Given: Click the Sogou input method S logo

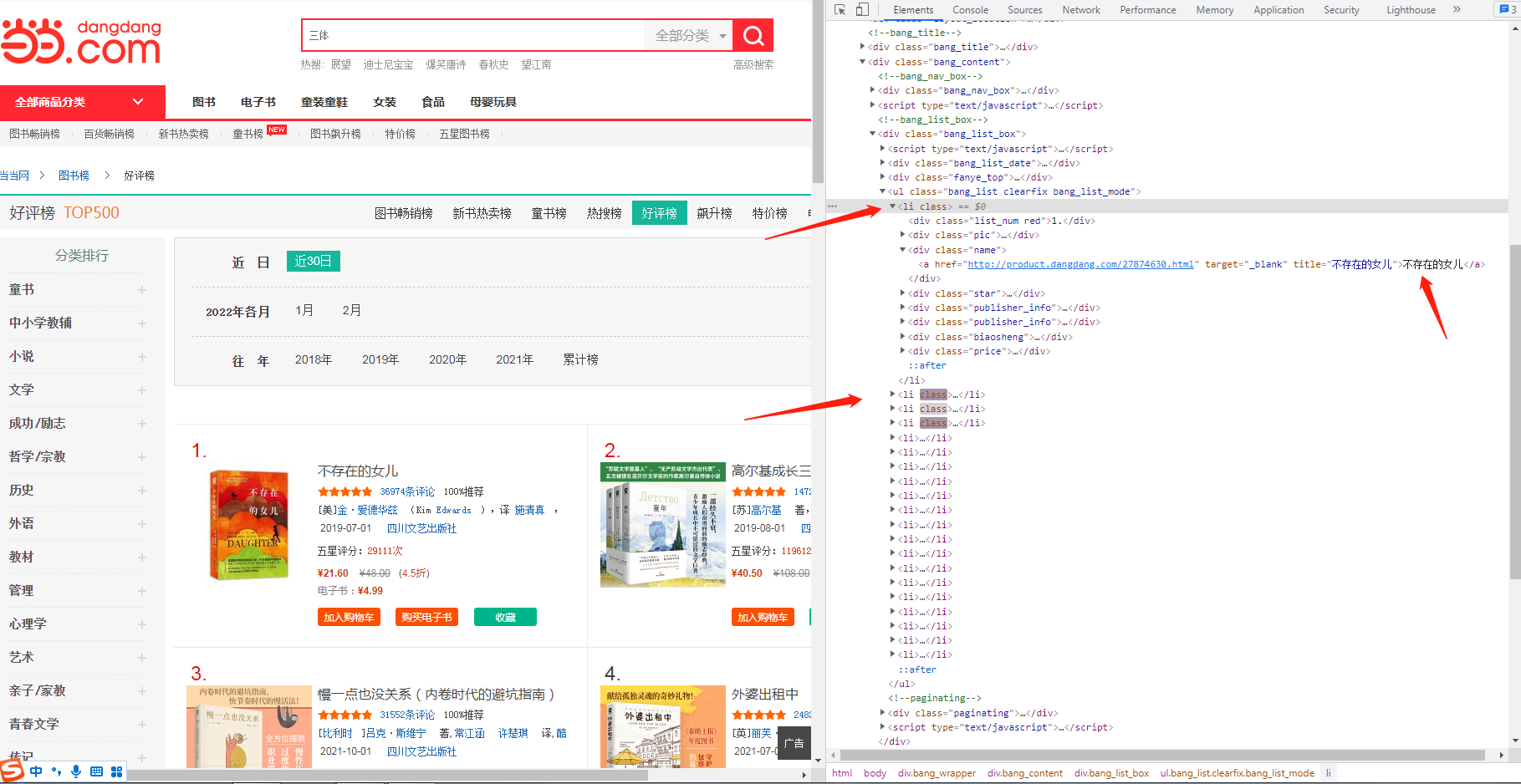Looking at the screenshot, I should tap(11, 770).
